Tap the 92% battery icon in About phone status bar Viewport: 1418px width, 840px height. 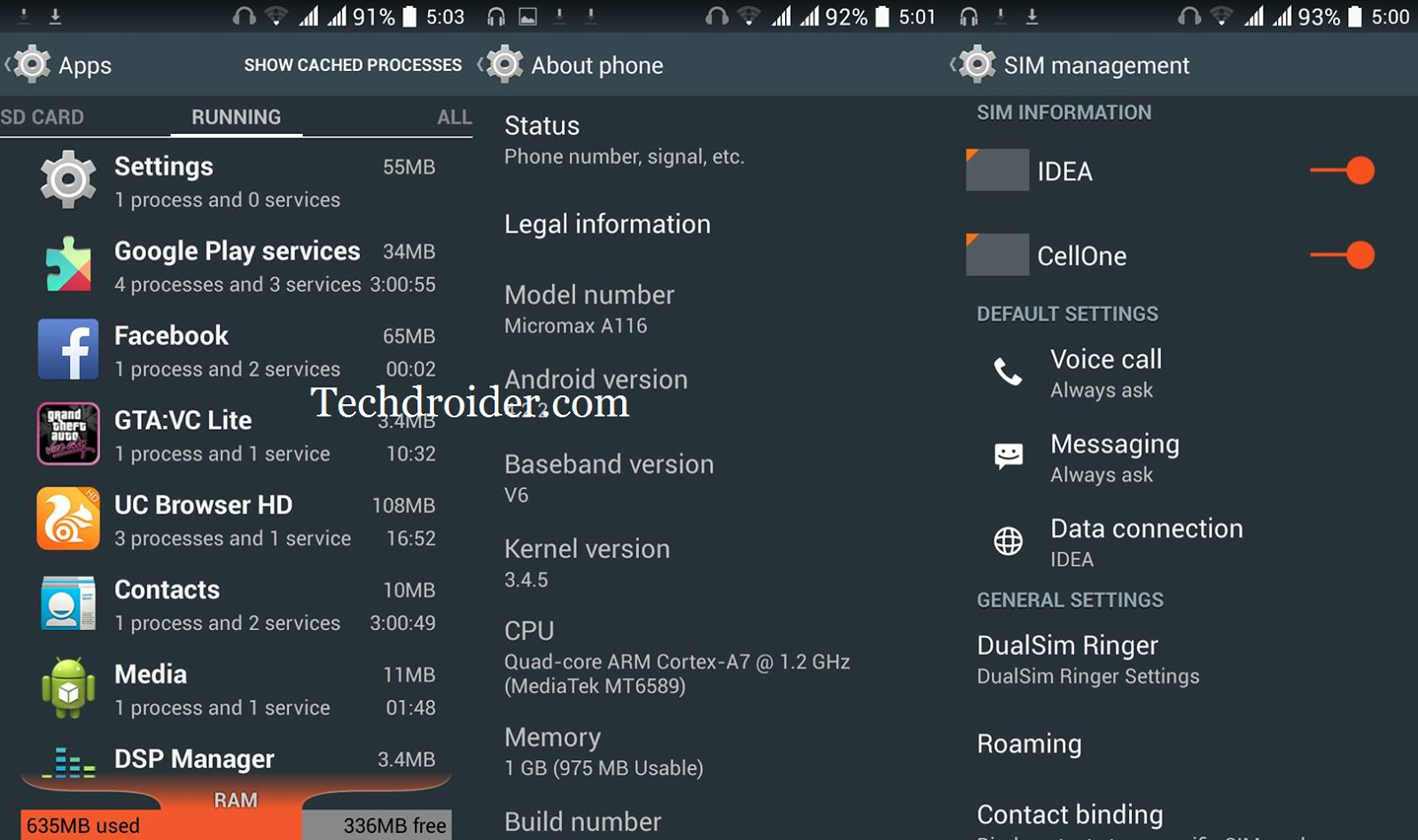pos(883,17)
